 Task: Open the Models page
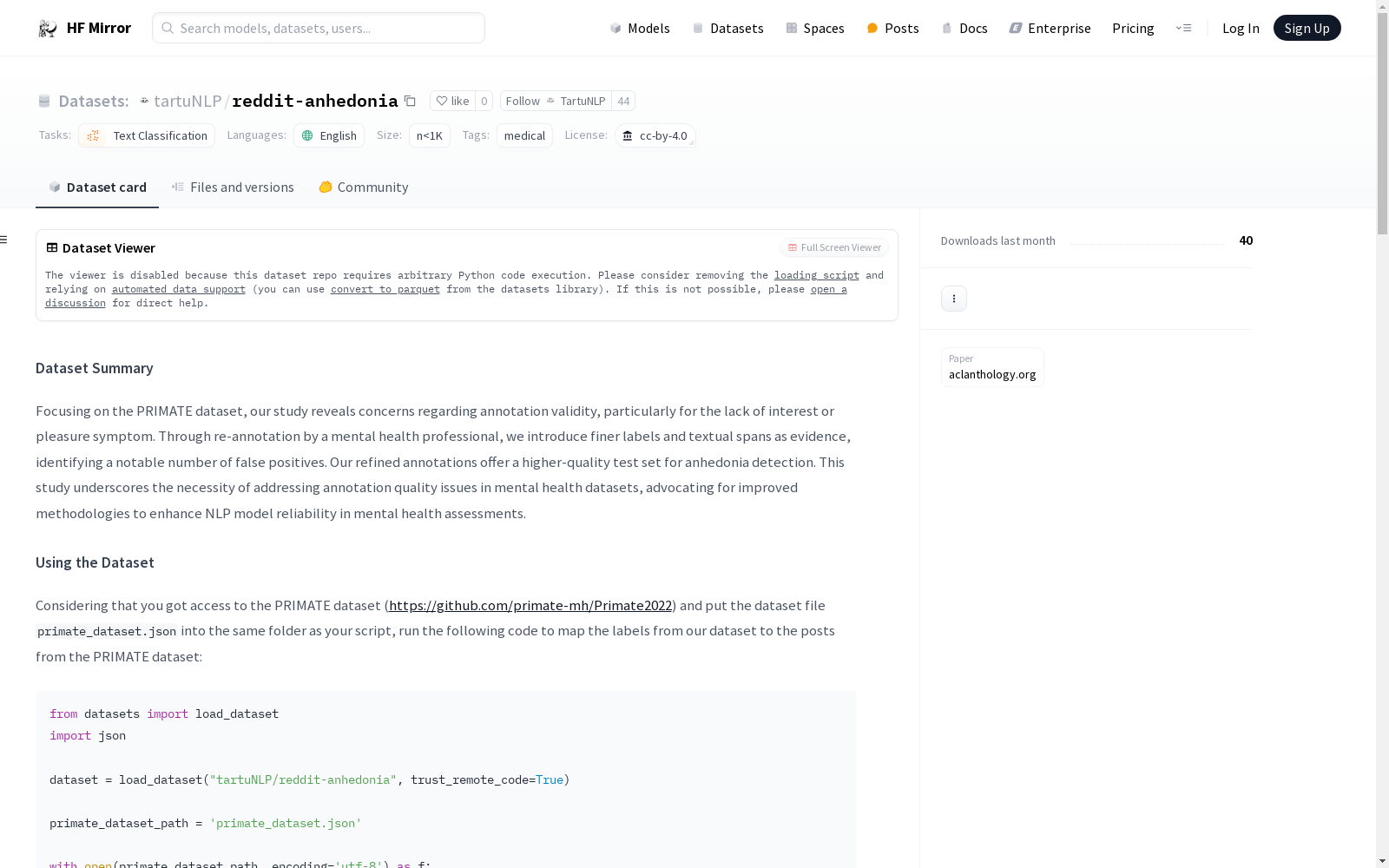(x=640, y=29)
